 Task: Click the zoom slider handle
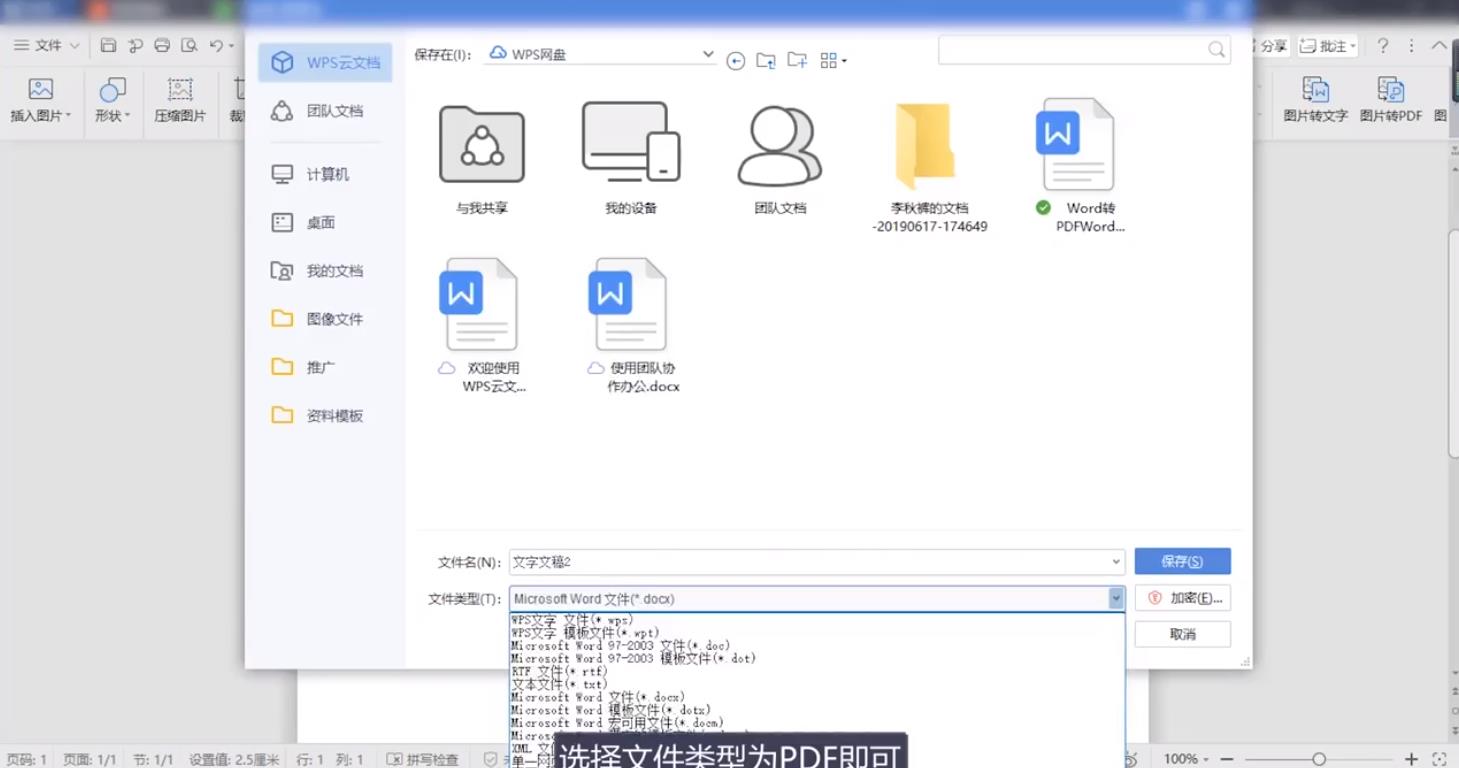(1319, 759)
